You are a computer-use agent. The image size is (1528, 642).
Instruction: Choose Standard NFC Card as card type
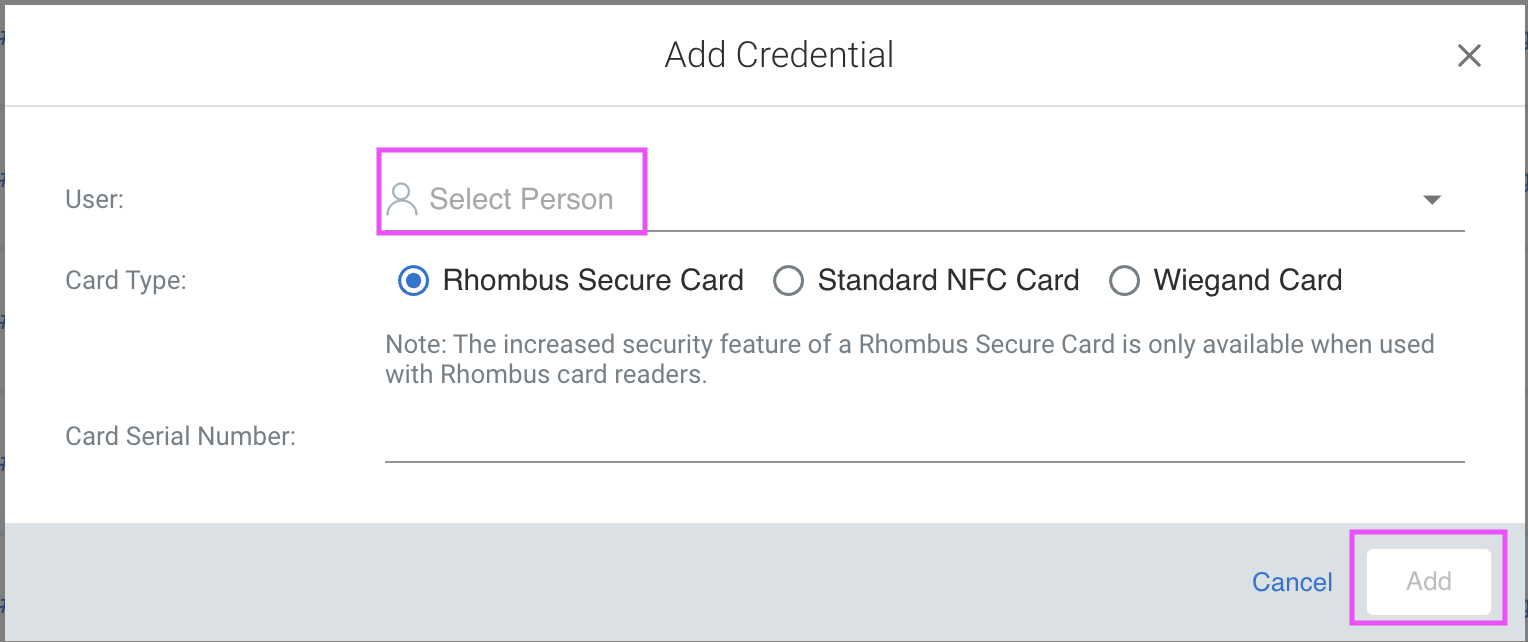click(789, 281)
